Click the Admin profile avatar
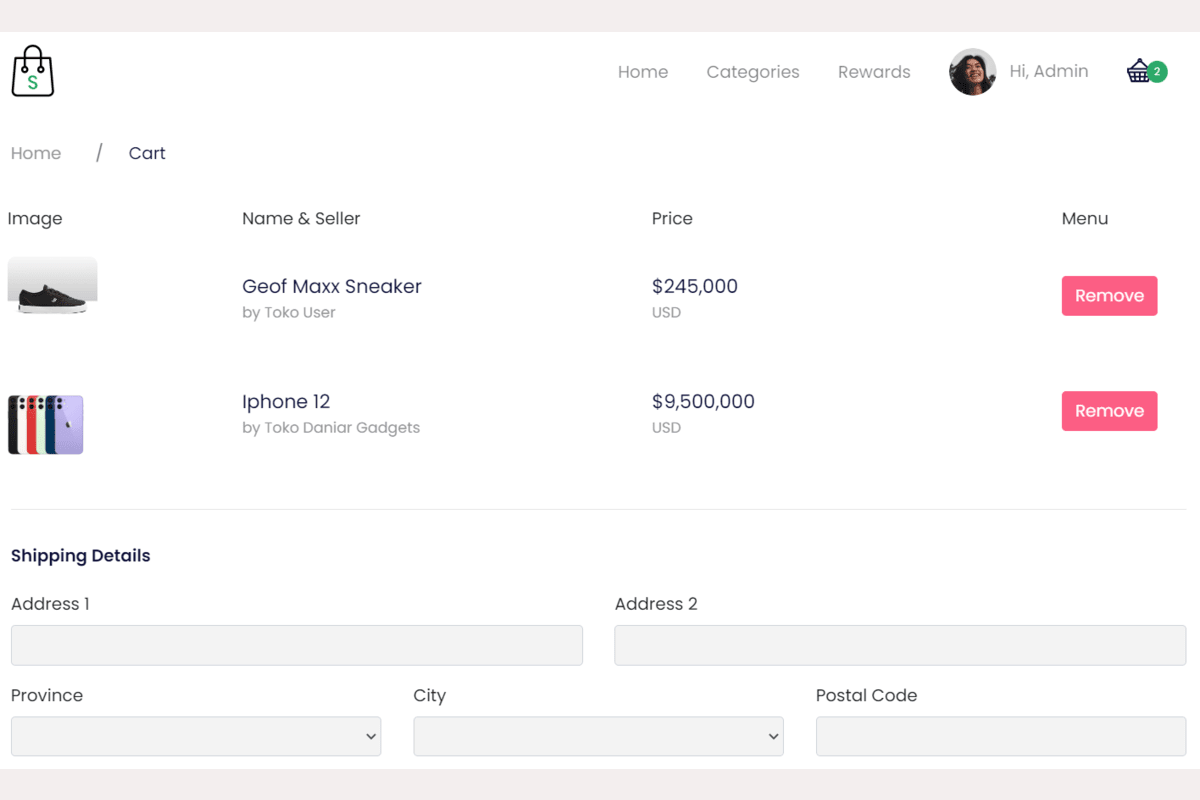The width and height of the screenshot is (1200, 800). pyautogui.click(x=972, y=72)
